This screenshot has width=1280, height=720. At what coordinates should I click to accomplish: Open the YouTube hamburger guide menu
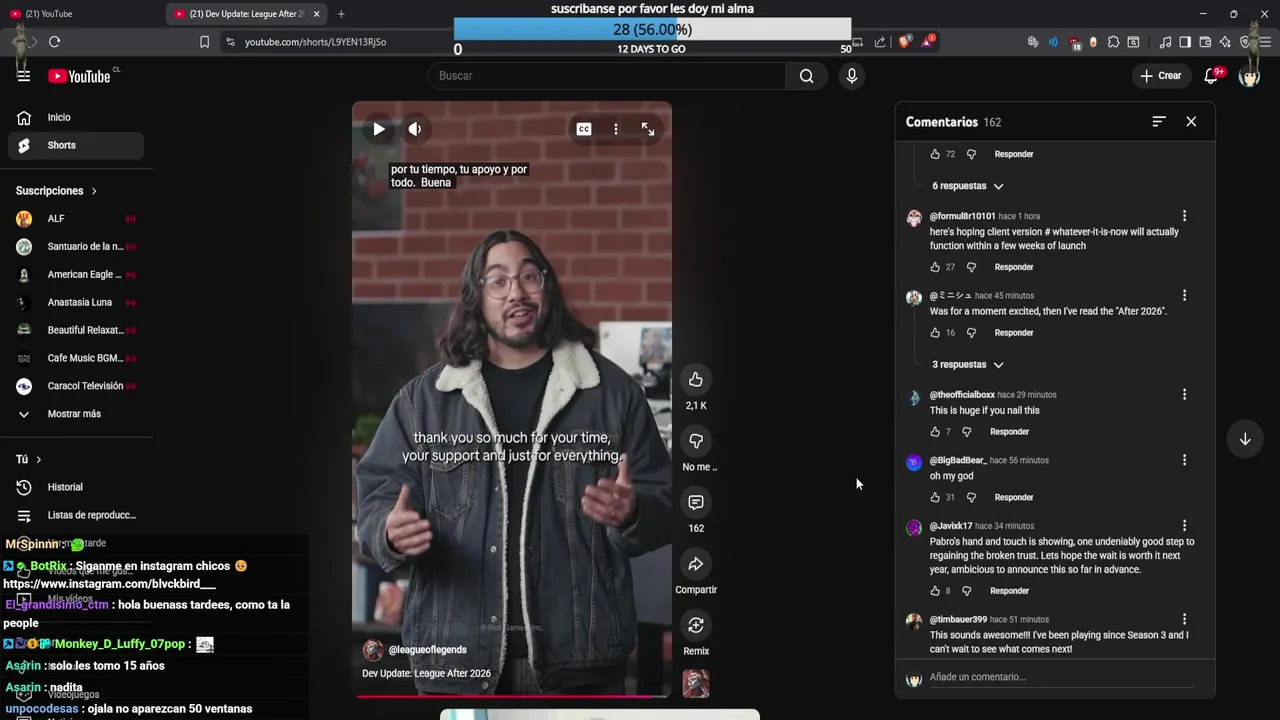(x=24, y=76)
